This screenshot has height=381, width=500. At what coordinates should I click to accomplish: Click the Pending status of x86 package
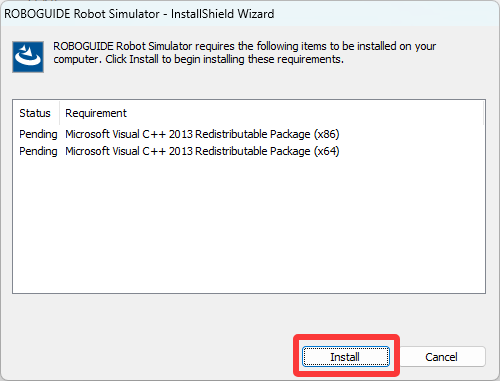point(38,134)
